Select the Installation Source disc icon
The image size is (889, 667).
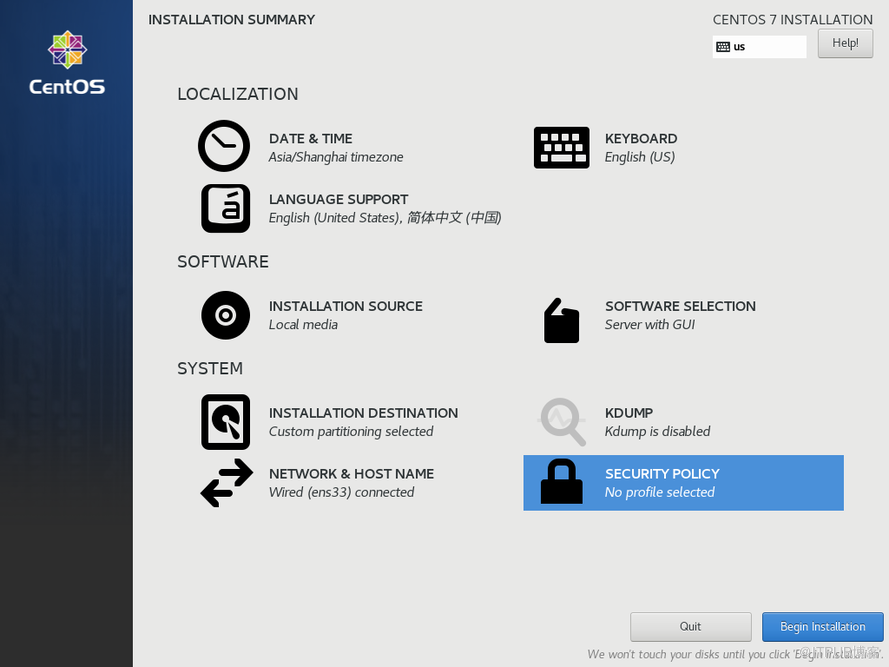(x=225, y=316)
